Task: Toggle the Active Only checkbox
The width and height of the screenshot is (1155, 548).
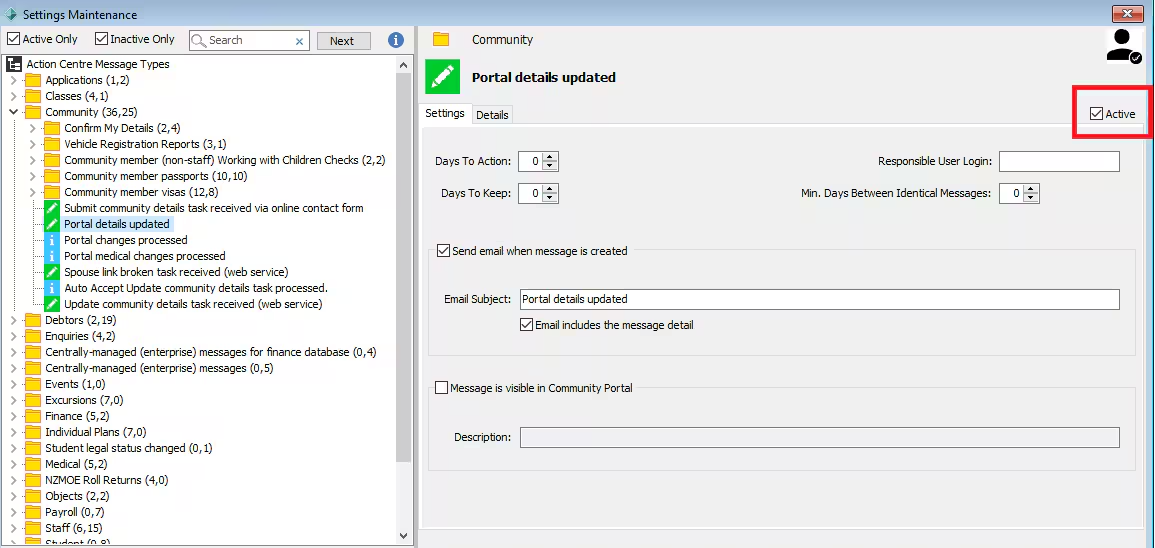Action: (13, 39)
